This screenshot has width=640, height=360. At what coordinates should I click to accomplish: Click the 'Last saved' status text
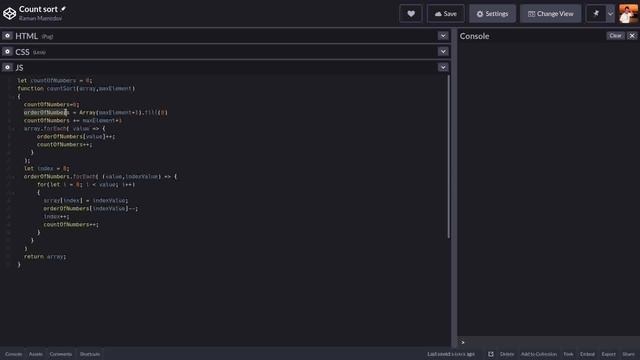pos(451,354)
